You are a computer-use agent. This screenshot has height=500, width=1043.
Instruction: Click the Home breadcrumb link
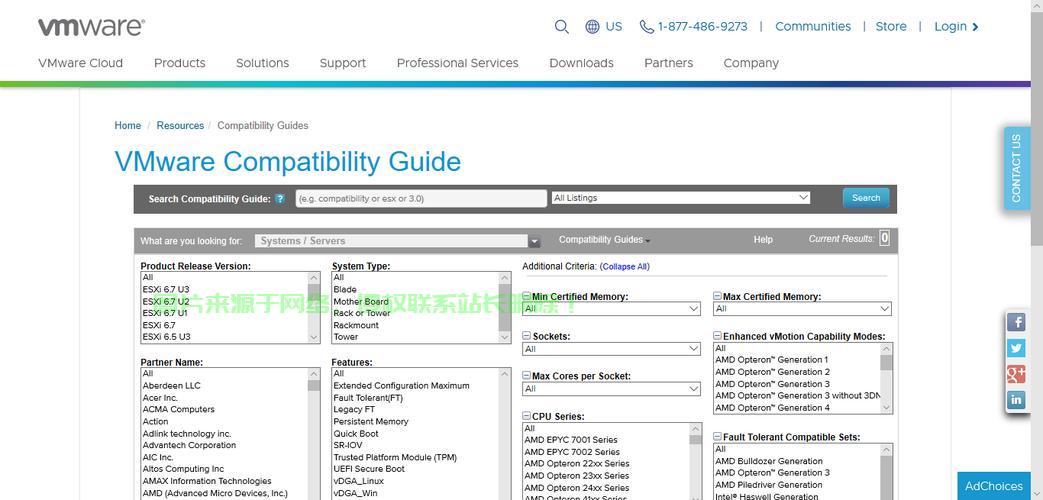coord(128,125)
